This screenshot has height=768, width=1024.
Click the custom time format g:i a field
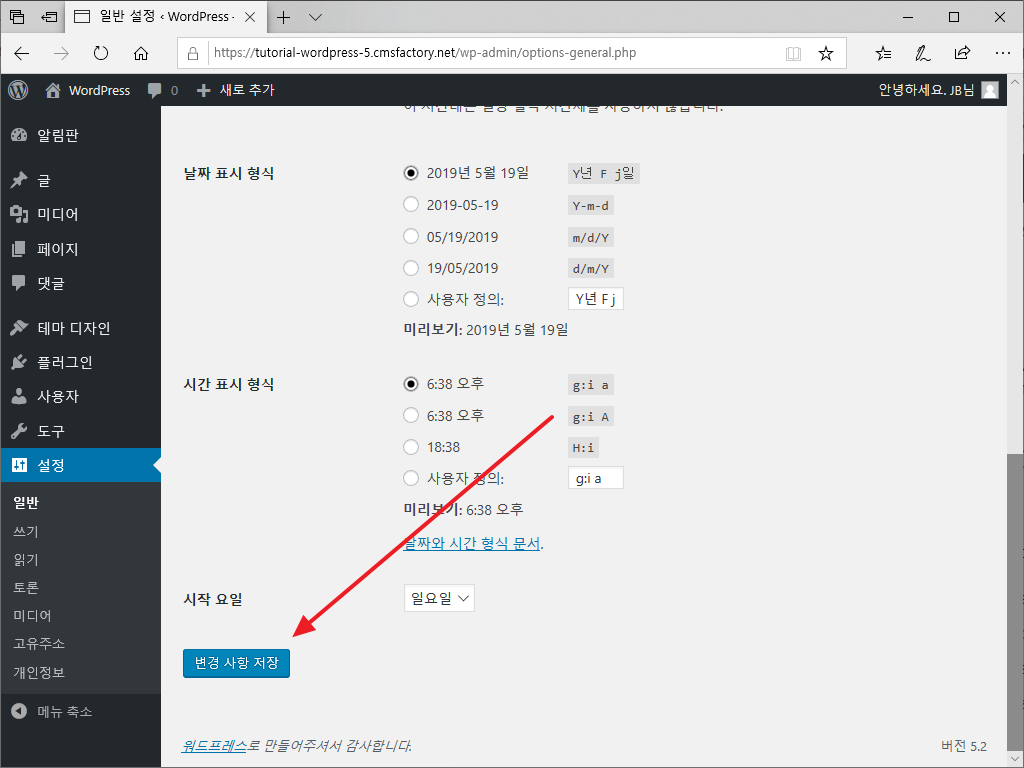pyautogui.click(x=596, y=478)
